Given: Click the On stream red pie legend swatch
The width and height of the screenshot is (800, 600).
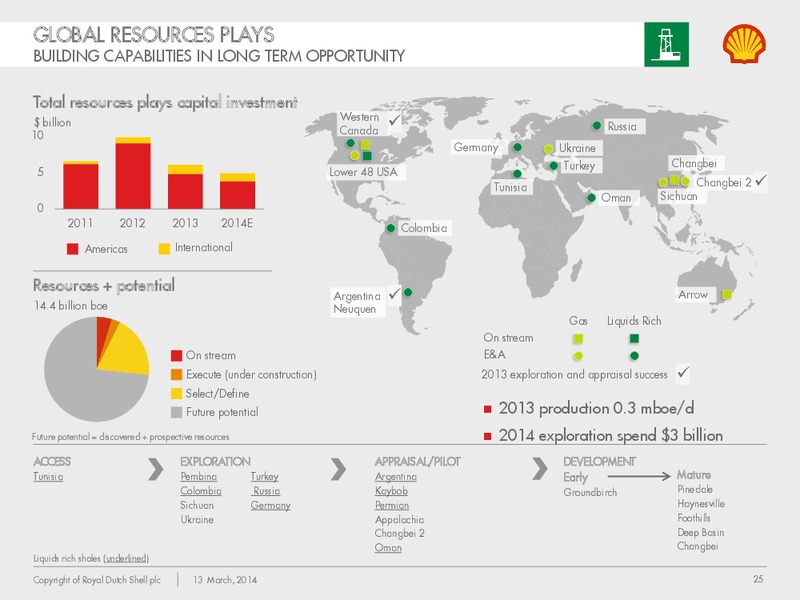Looking at the screenshot, I should pyautogui.click(x=177, y=356).
